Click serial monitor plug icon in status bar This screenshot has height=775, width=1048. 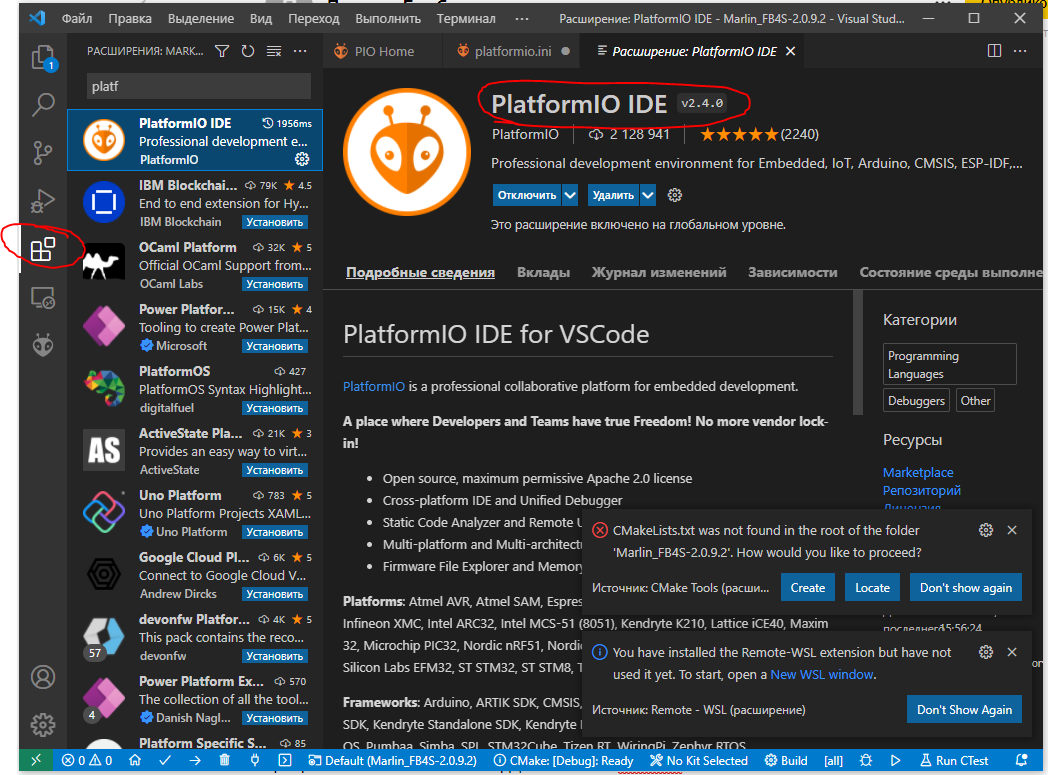pyautogui.click(x=255, y=760)
